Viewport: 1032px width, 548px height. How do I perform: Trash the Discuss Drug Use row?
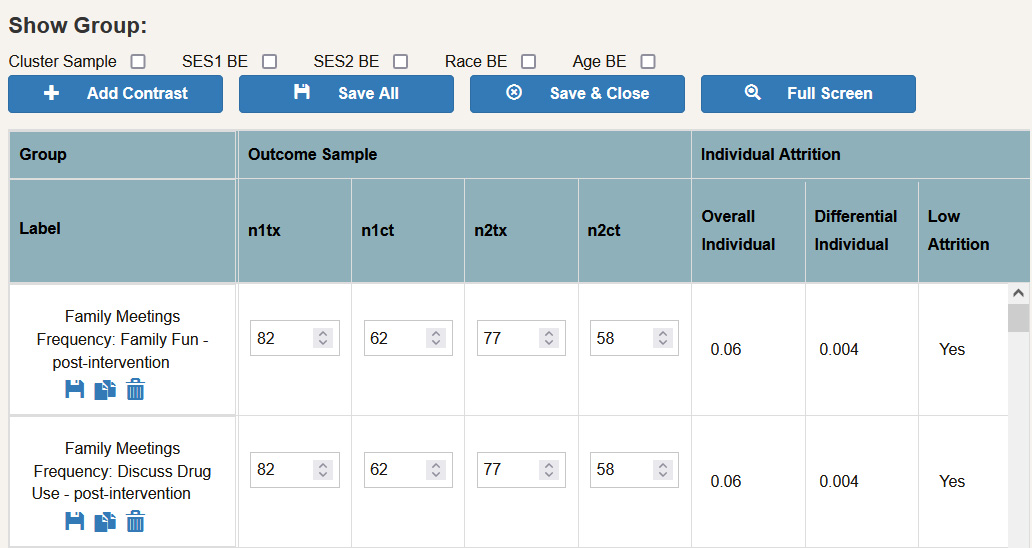pyautogui.click(x=136, y=522)
